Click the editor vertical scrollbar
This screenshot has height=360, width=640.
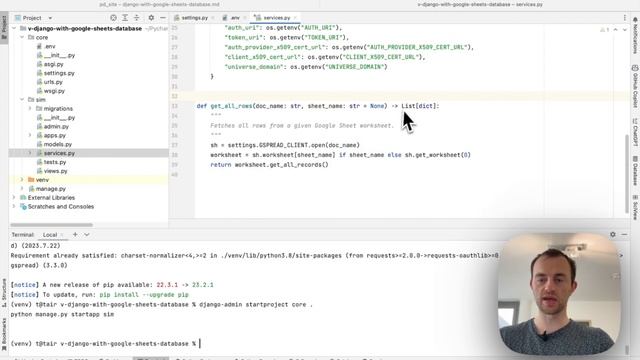pyautogui.click(x=627, y=173)
